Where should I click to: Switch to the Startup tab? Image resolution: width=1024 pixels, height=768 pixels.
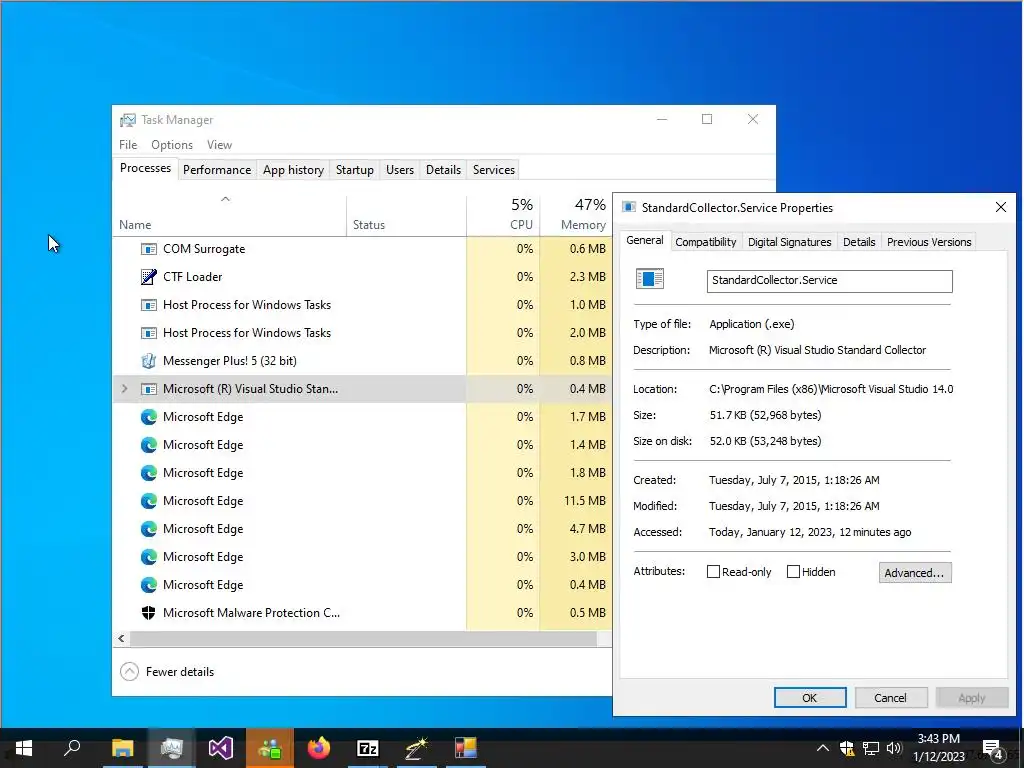point(355,170)
